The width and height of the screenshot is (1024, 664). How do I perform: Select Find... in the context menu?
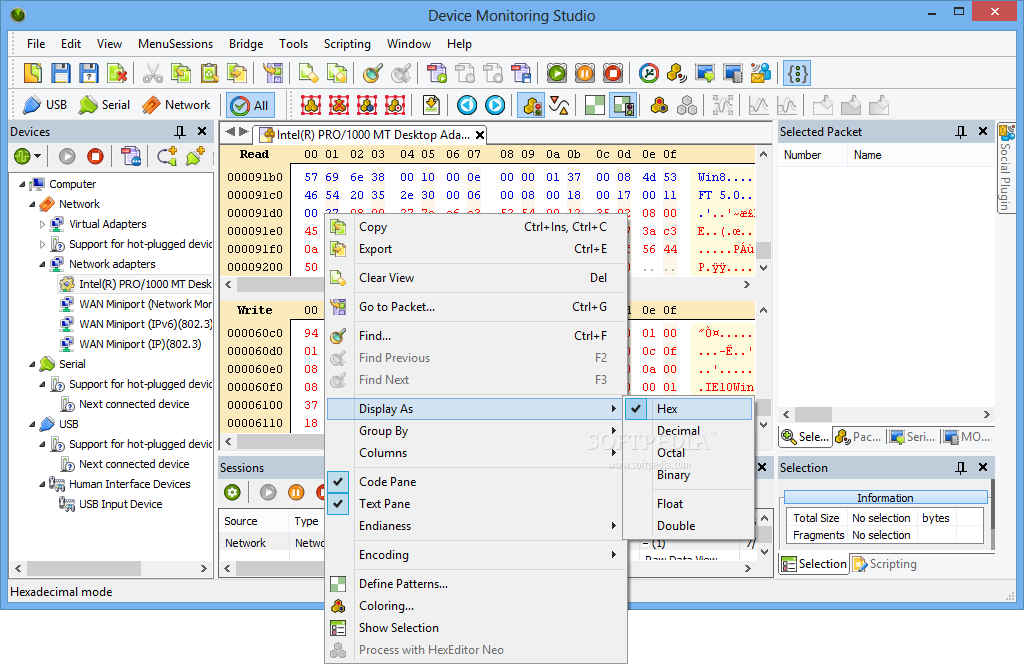477,336
